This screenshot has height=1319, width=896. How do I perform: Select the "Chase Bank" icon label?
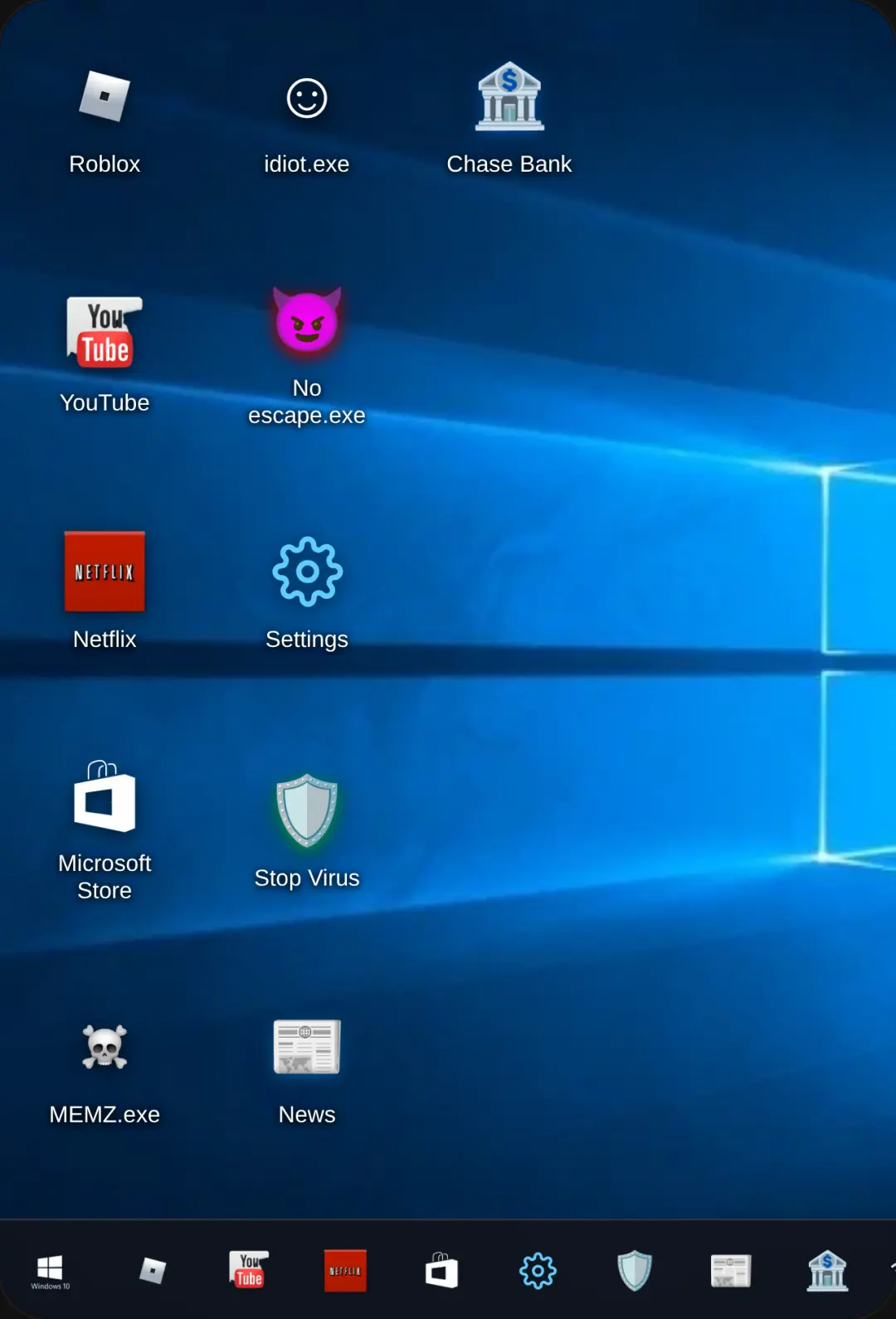click(509, 164)
